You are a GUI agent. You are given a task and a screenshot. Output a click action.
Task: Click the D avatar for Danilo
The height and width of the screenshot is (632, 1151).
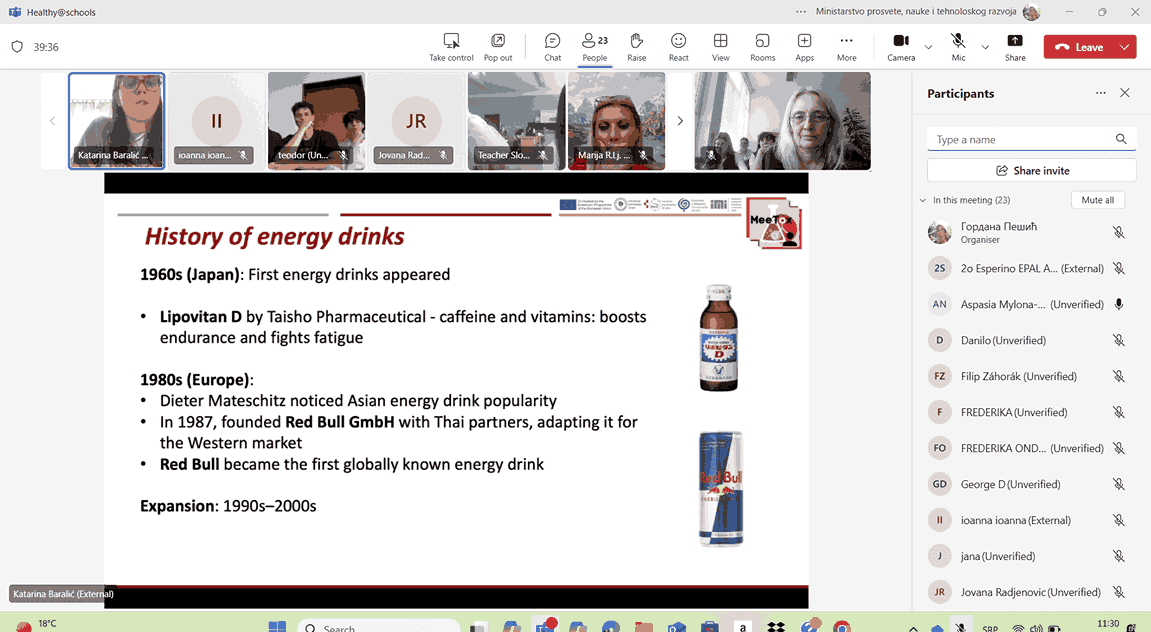940,340
